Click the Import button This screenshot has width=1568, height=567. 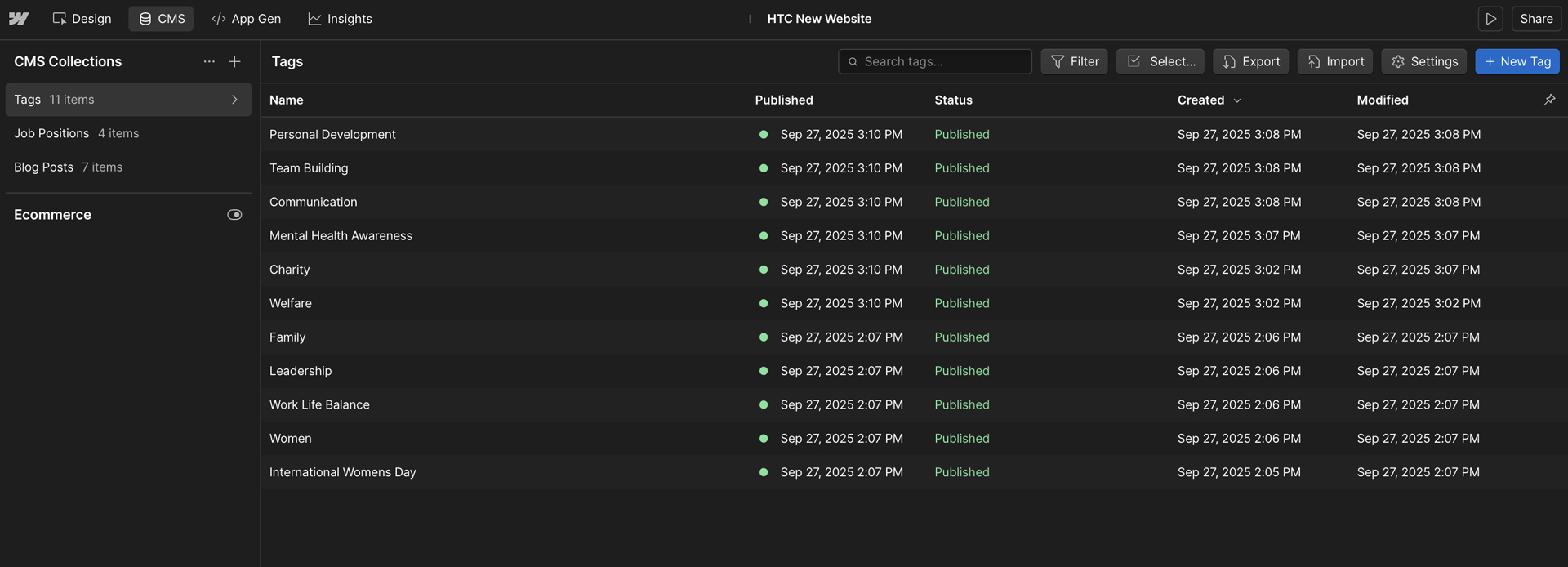point(1334,61)
